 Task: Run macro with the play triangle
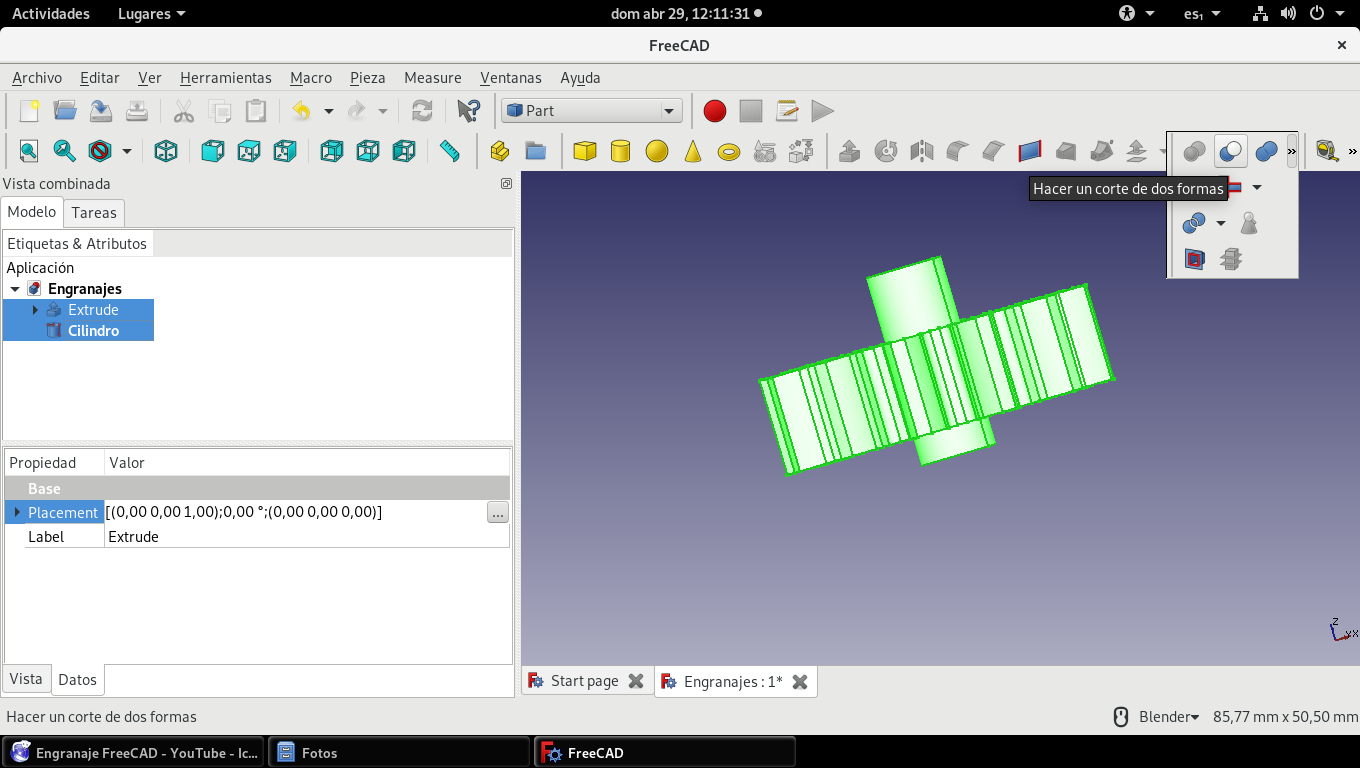pyautogui.click(x=822, y=111)
